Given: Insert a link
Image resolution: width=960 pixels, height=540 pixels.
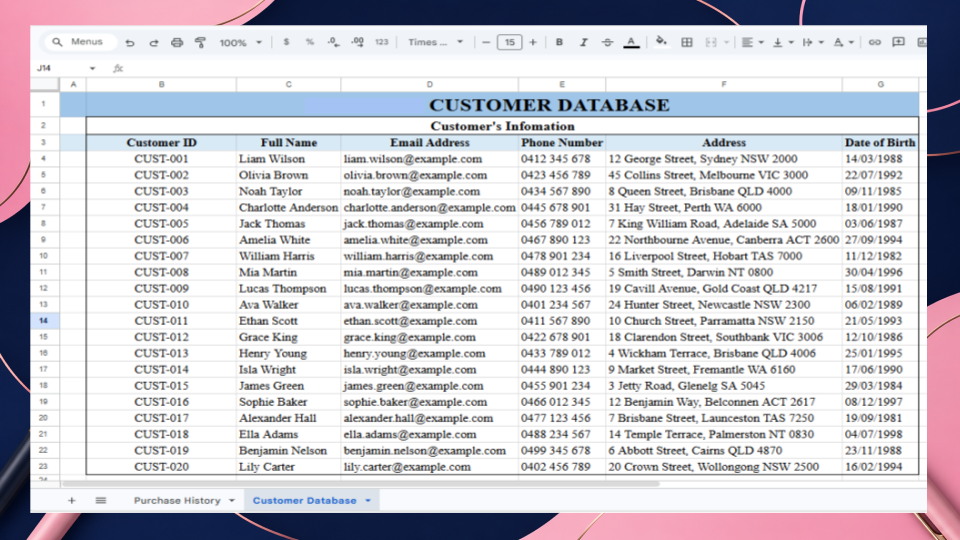Looking at the screenshot, I should tap(874, 42).
